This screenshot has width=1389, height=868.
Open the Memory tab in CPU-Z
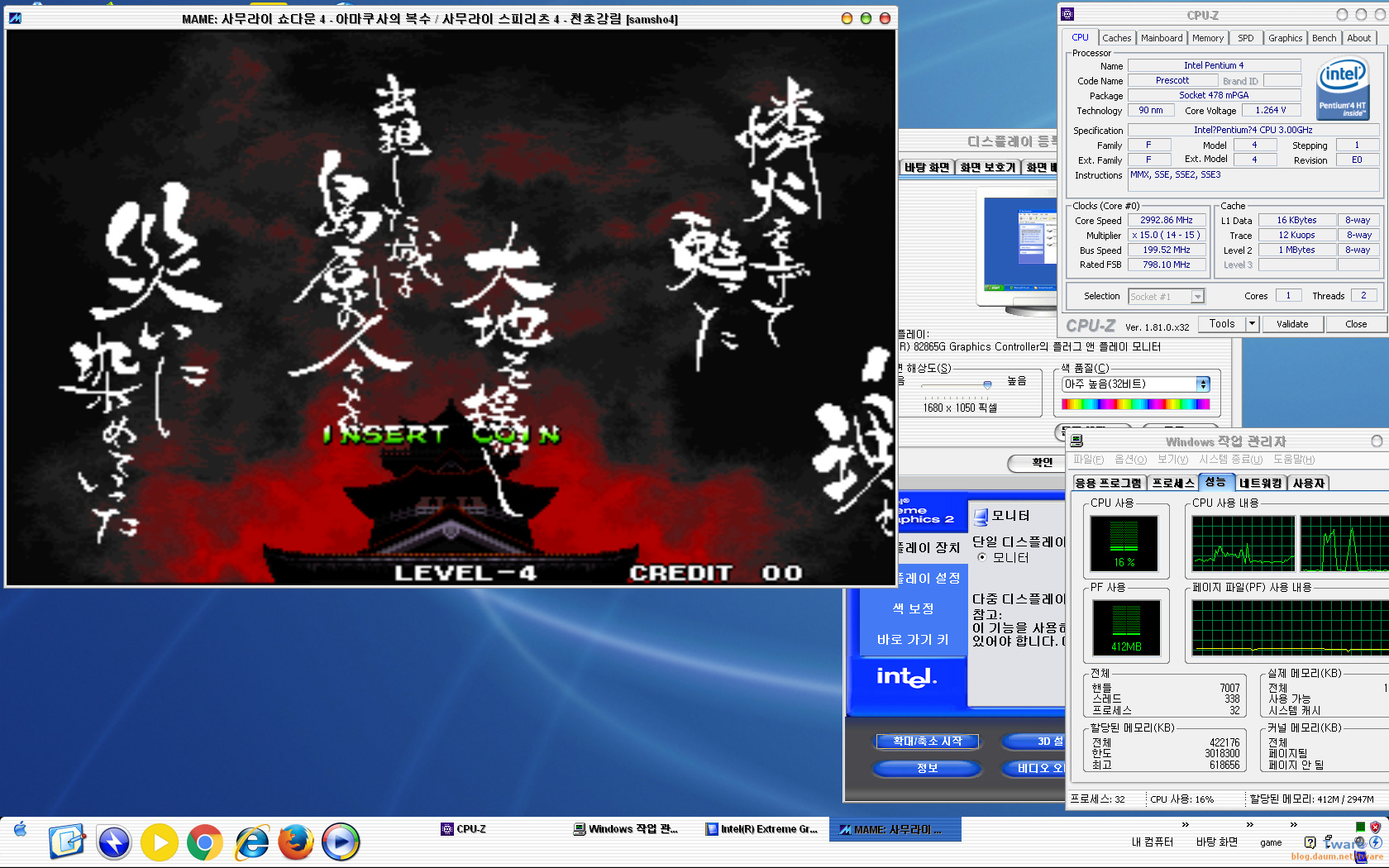click(1208, 38)
